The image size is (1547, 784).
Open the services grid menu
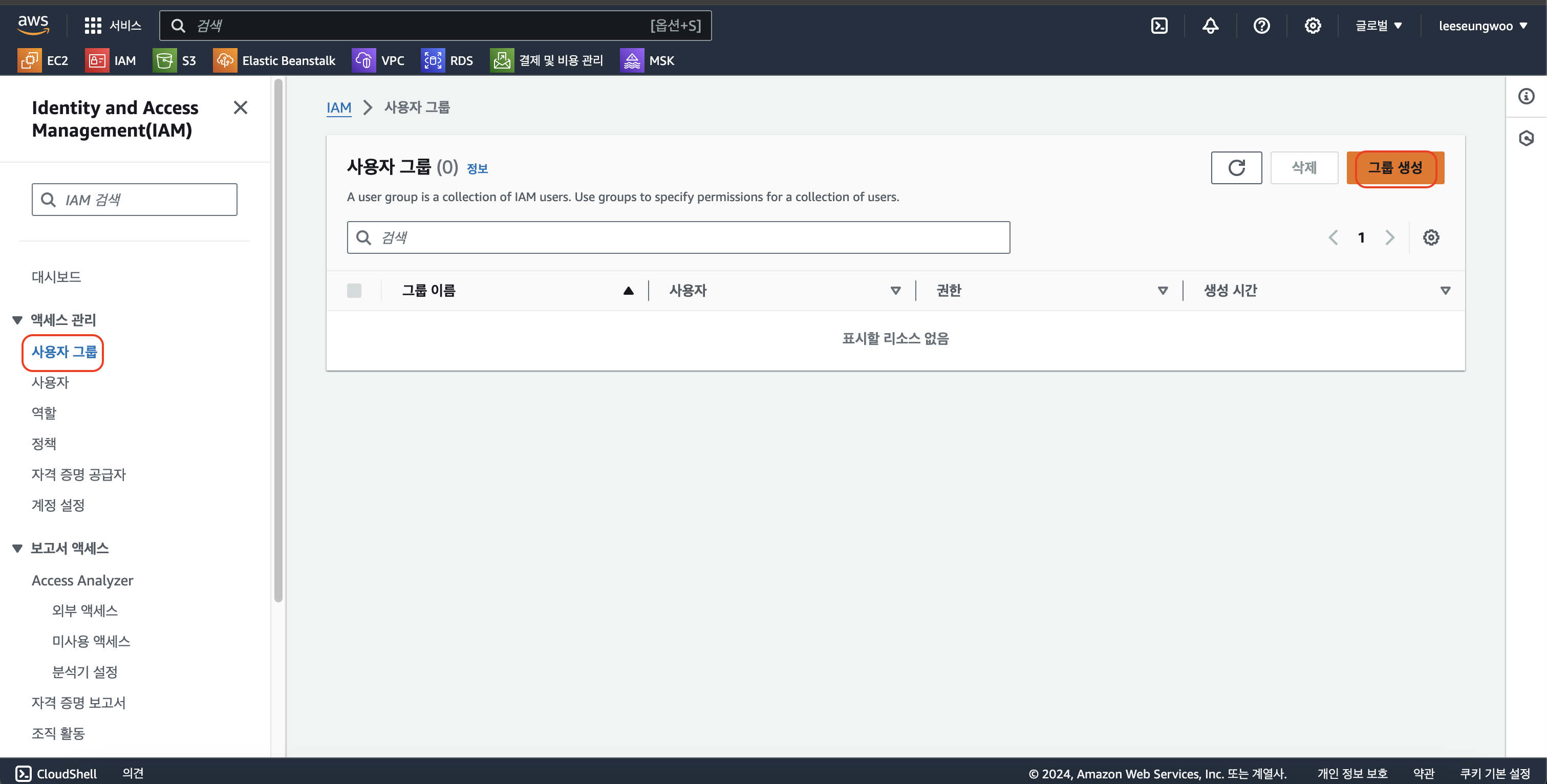tap(93, 25)
